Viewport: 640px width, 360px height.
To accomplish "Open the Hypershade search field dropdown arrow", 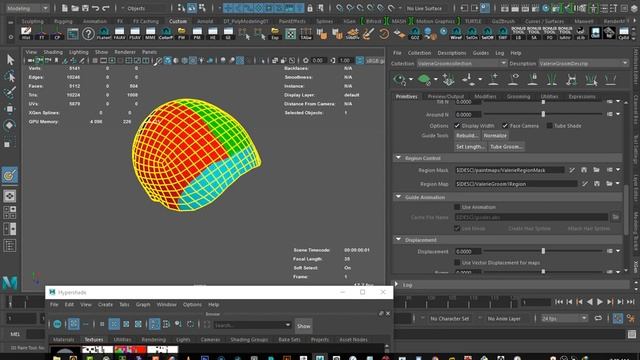I will click(288, 325).
